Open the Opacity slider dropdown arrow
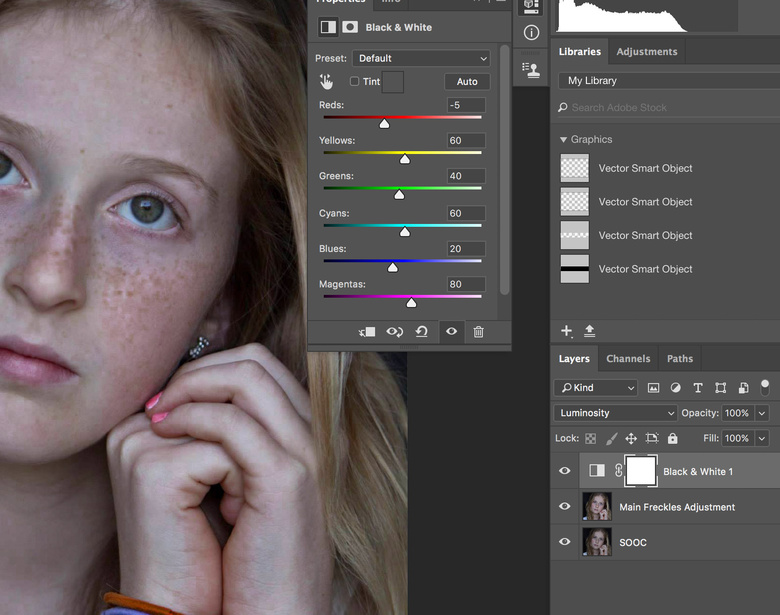The height and width of the screenshot is (615, 780). [x=762, y=413]
